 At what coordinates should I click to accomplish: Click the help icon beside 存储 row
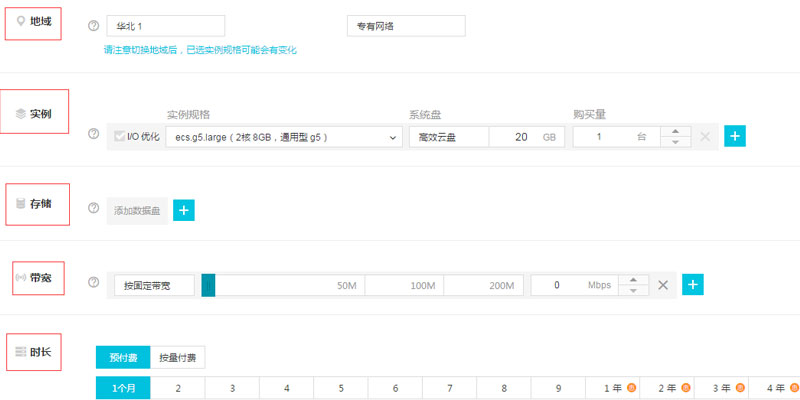click(93, 208)
